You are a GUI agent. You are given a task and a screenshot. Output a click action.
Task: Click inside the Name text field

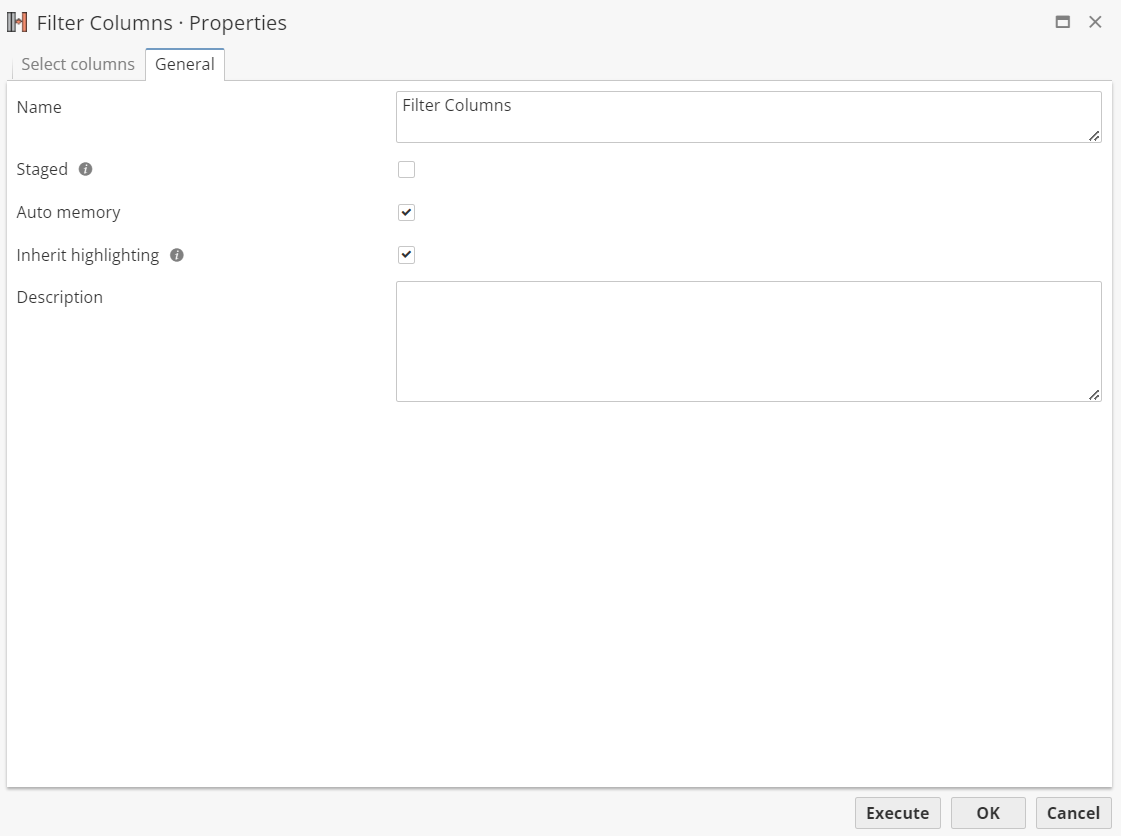(700, 115)
